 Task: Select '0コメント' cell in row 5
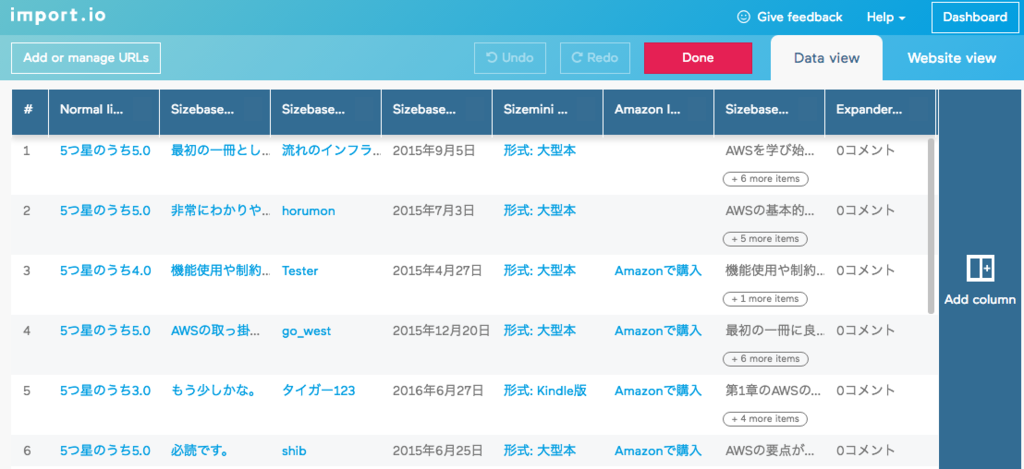tap(865, 391)
